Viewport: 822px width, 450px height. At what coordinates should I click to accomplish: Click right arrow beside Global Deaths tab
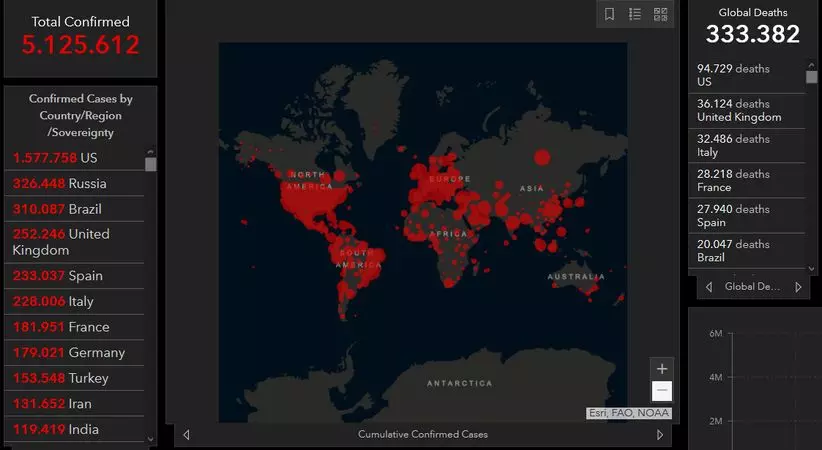coord(798,287)
